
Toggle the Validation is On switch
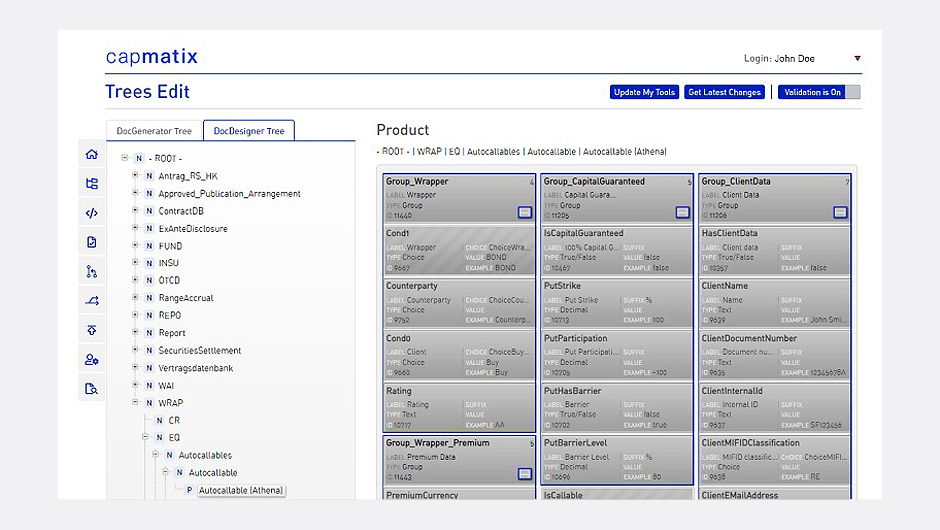pyautogui.click(x=819, y=92)
